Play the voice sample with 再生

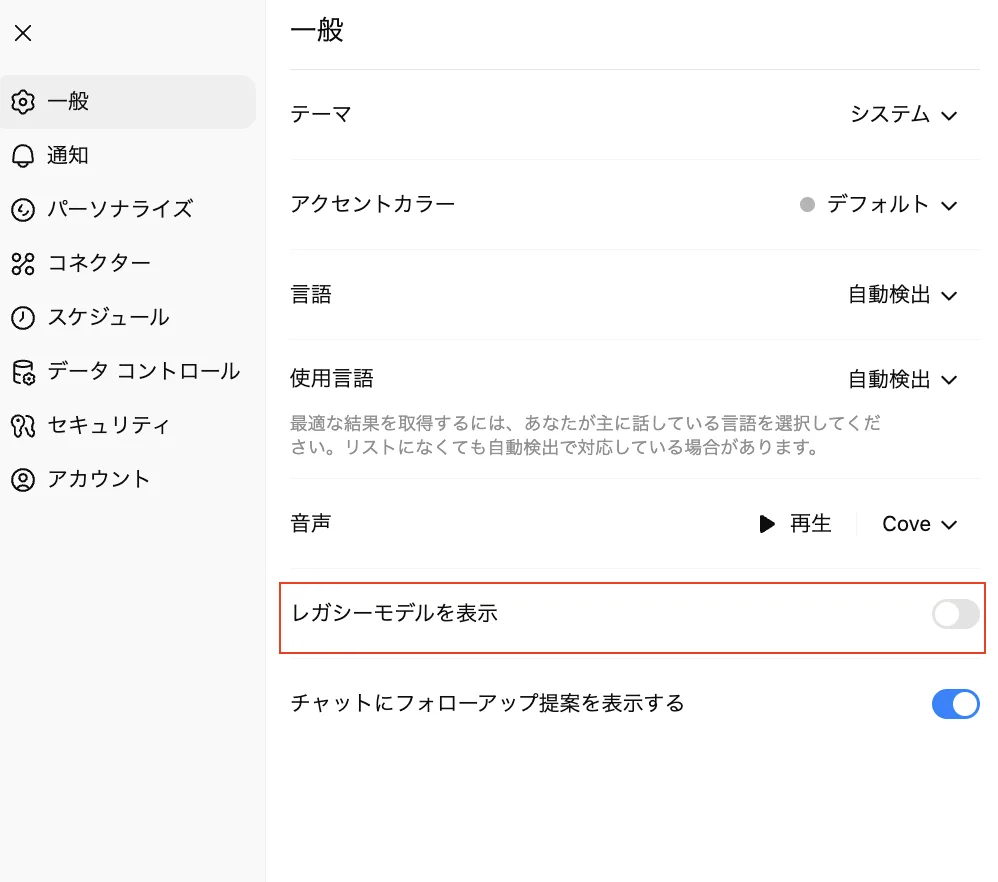click(x=795, y=524)
